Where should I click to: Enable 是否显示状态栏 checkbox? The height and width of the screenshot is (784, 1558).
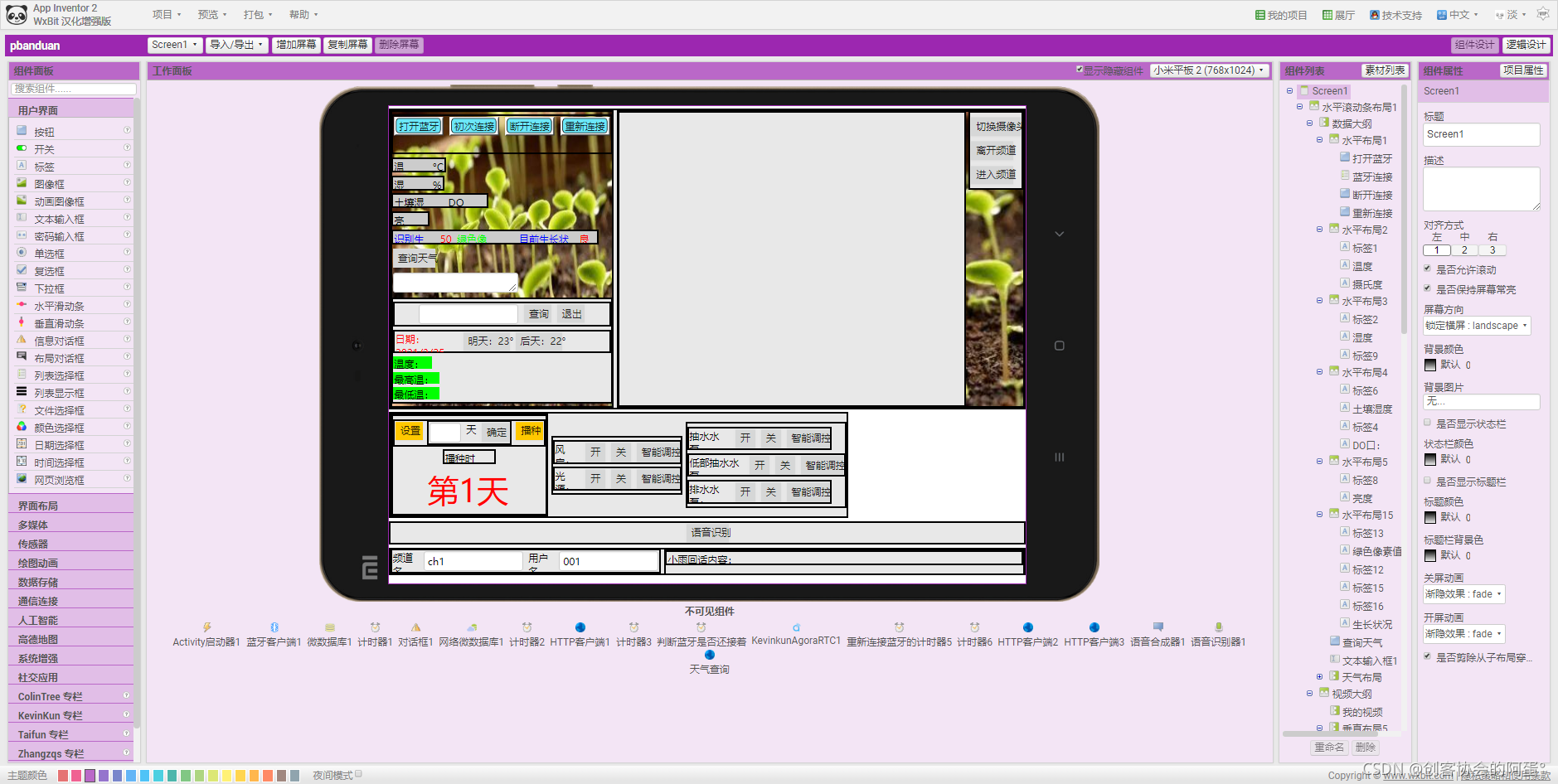coord(1428,423)
